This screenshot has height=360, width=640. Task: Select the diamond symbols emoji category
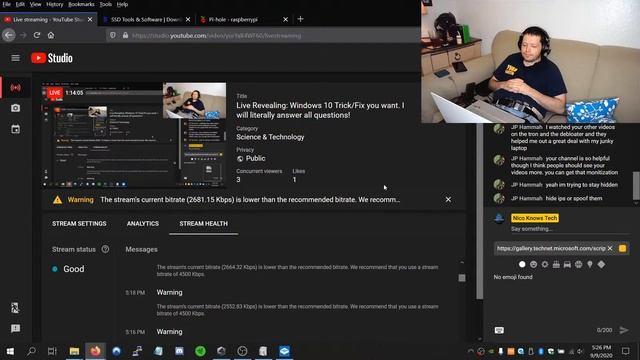click(x=601, y=264)
